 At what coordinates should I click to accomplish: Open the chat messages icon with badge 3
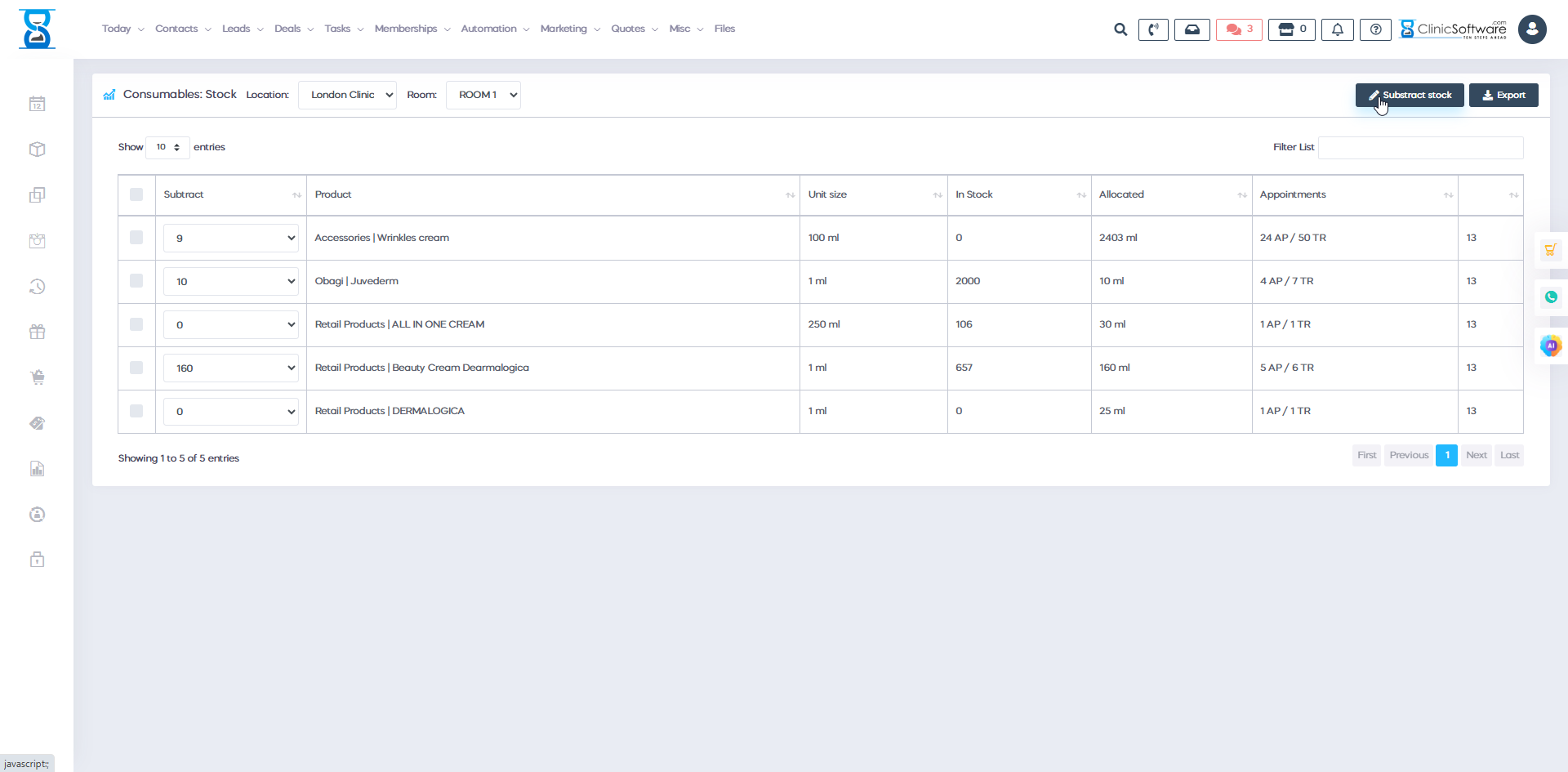coord(1239,29)
